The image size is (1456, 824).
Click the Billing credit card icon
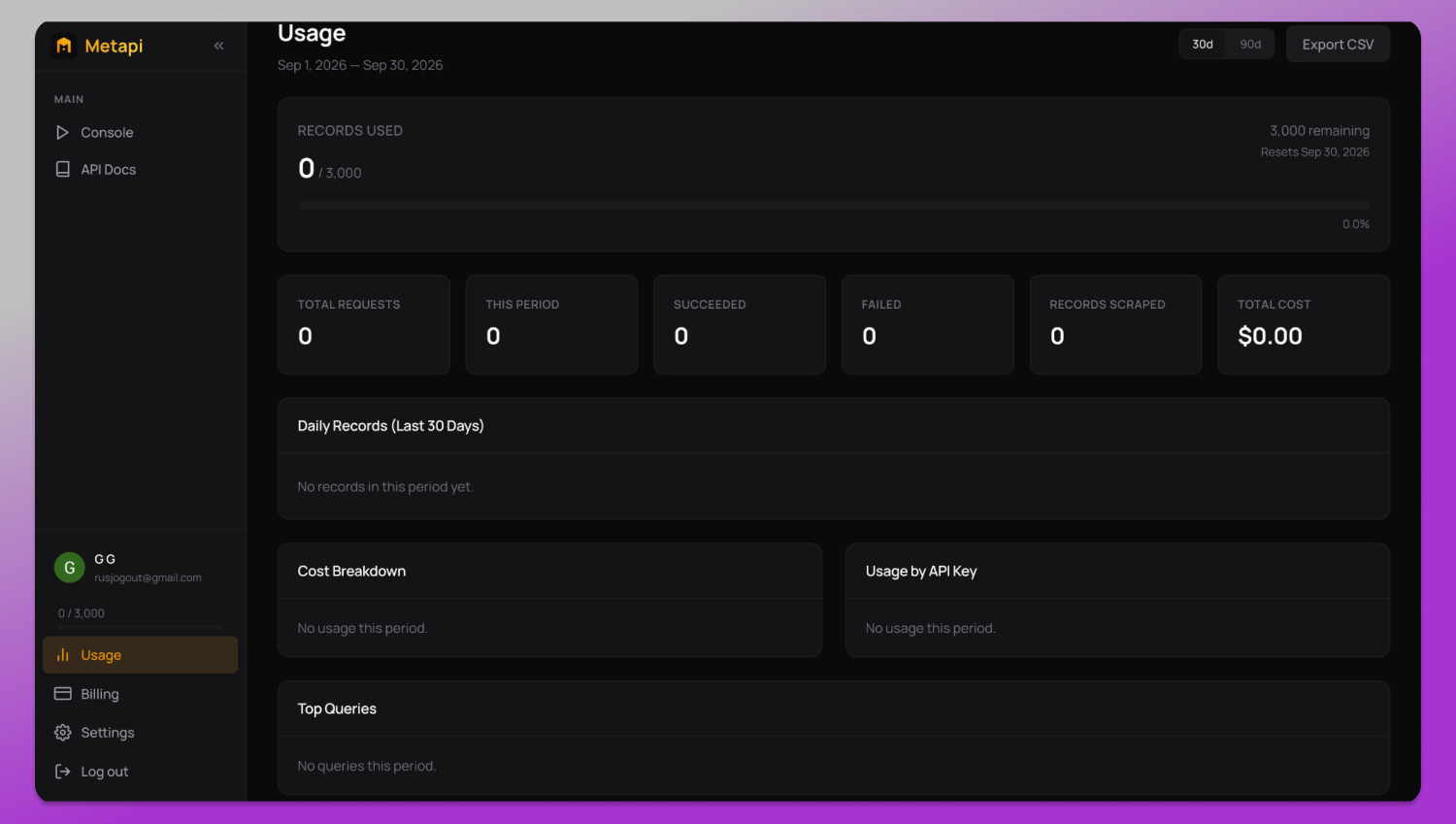[x=63, y=694]
